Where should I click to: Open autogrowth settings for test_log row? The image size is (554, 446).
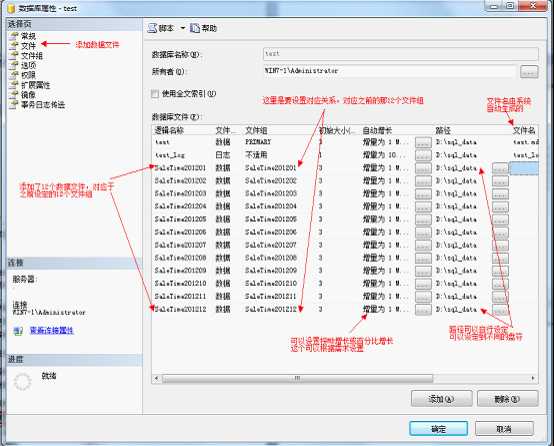point(423,155)
